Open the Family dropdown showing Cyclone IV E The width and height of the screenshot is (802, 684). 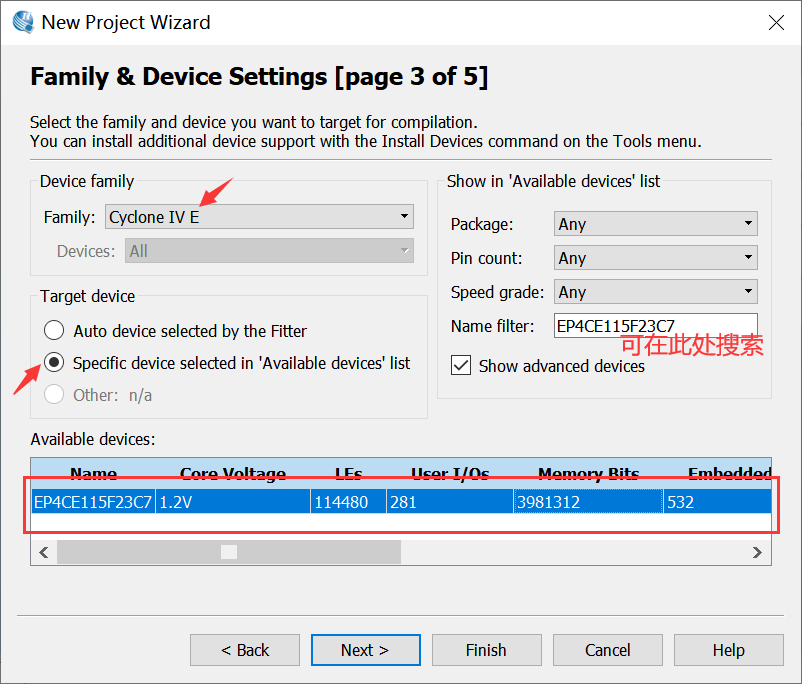click(x=259, y=217)
